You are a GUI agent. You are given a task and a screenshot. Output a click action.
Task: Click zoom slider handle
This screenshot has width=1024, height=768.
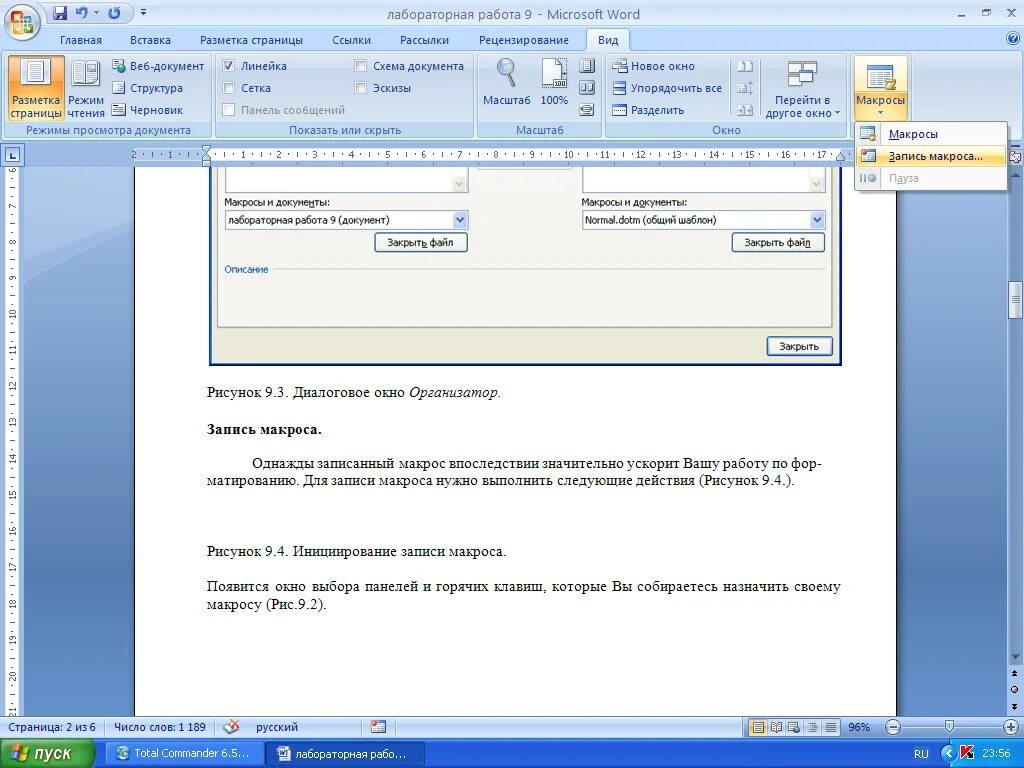pyautogui.click(x=949, y=727)
